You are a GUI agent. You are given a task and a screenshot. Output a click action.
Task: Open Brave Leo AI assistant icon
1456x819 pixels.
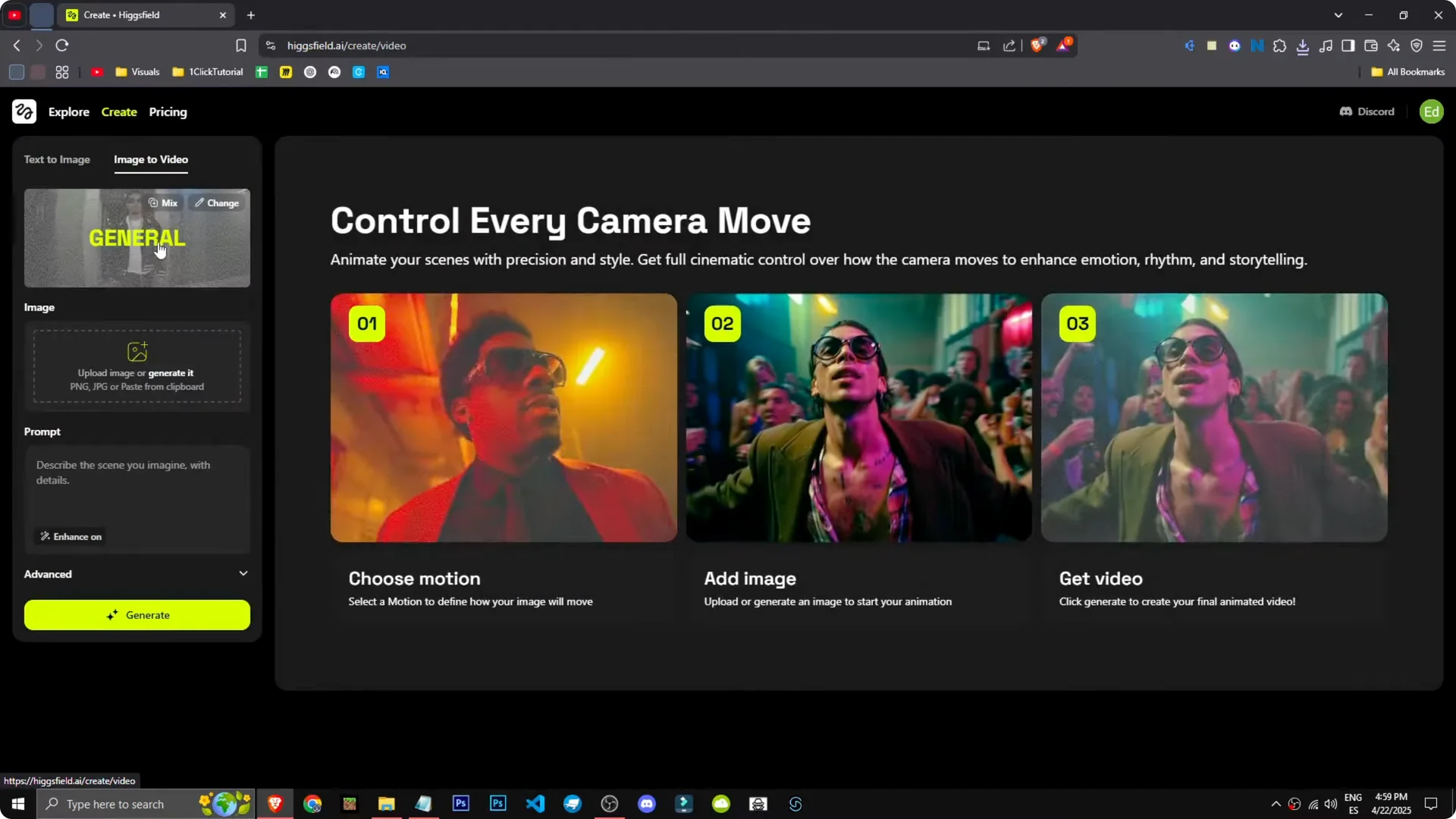pos(1395,45)
